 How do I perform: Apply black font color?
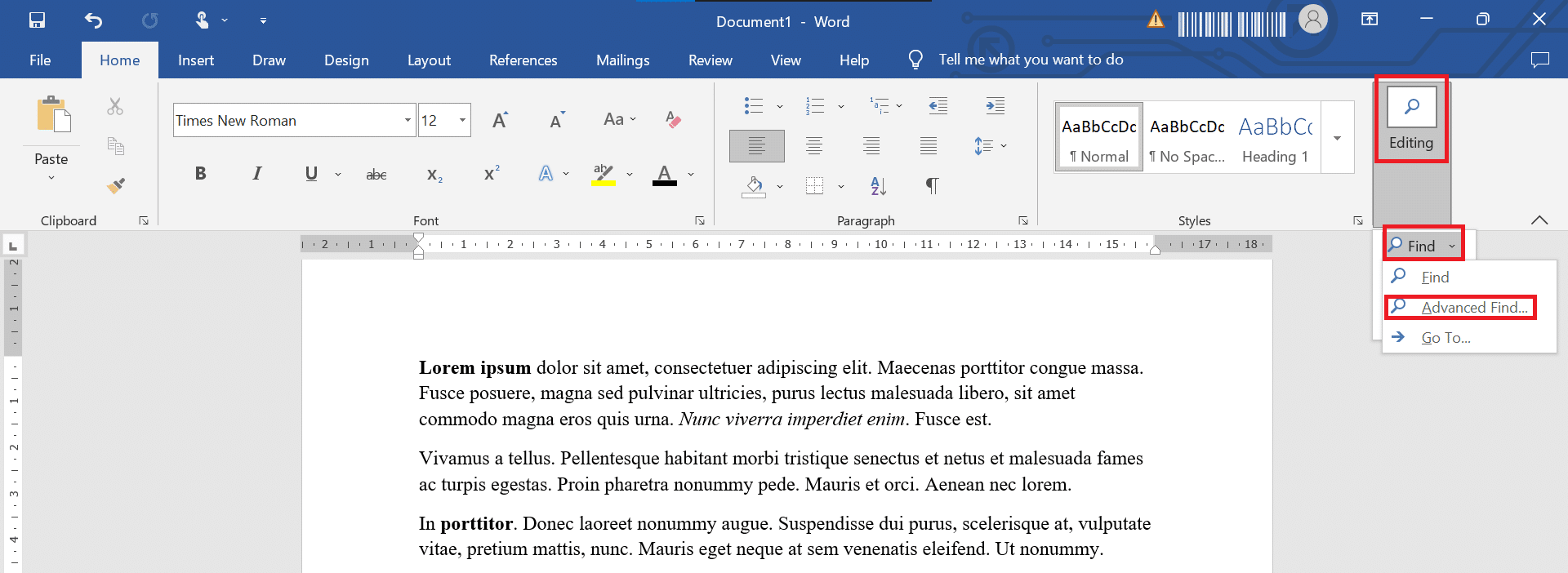pyautogui.click(x=665, y=175)
